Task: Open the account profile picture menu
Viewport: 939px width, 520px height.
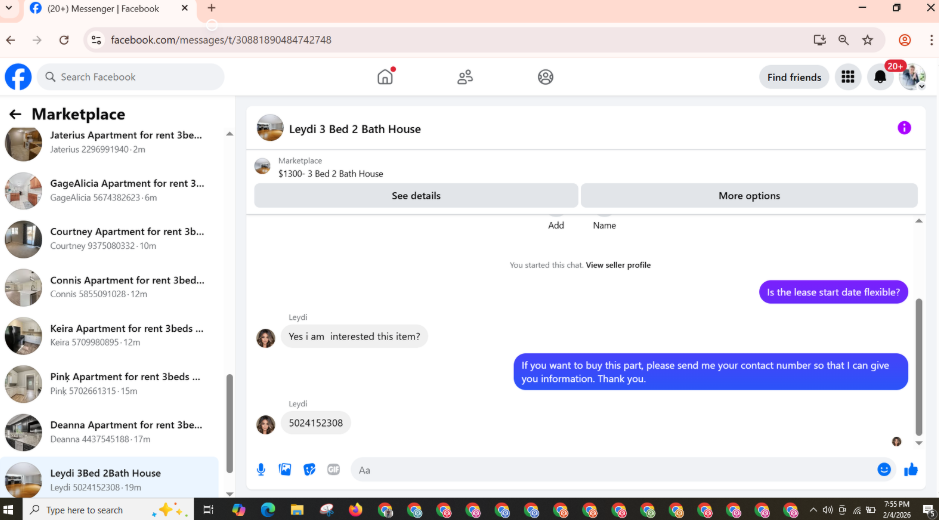Action: [912, 77]
